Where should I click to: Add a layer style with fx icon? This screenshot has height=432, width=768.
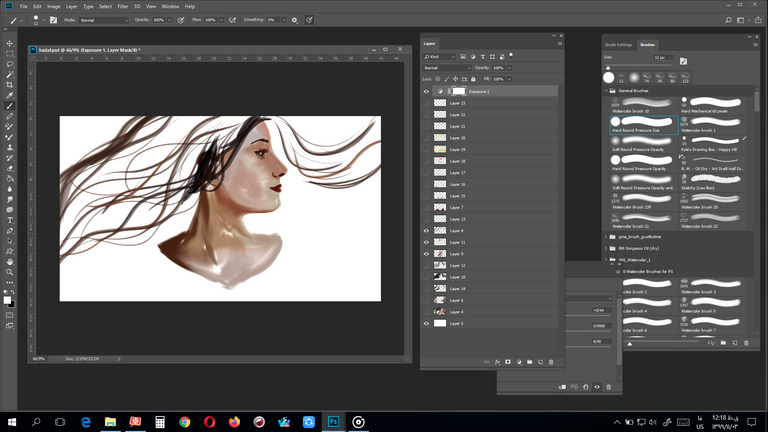point(497,362)
